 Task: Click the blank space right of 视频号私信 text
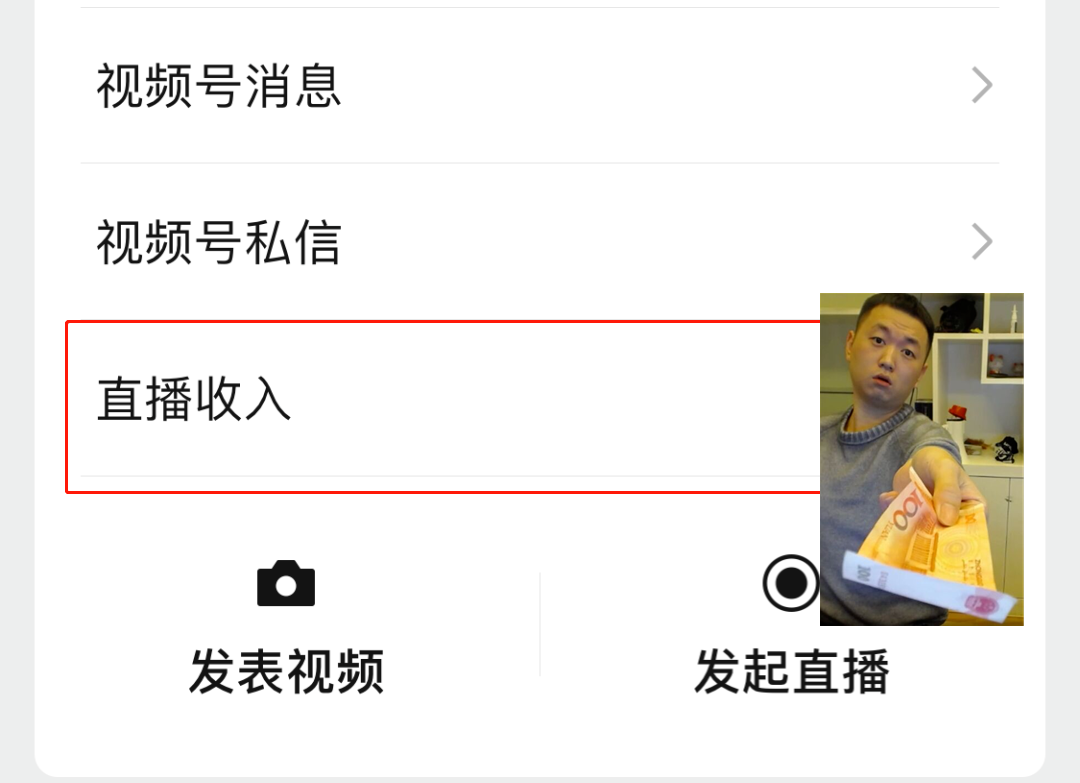coord(654,242)
